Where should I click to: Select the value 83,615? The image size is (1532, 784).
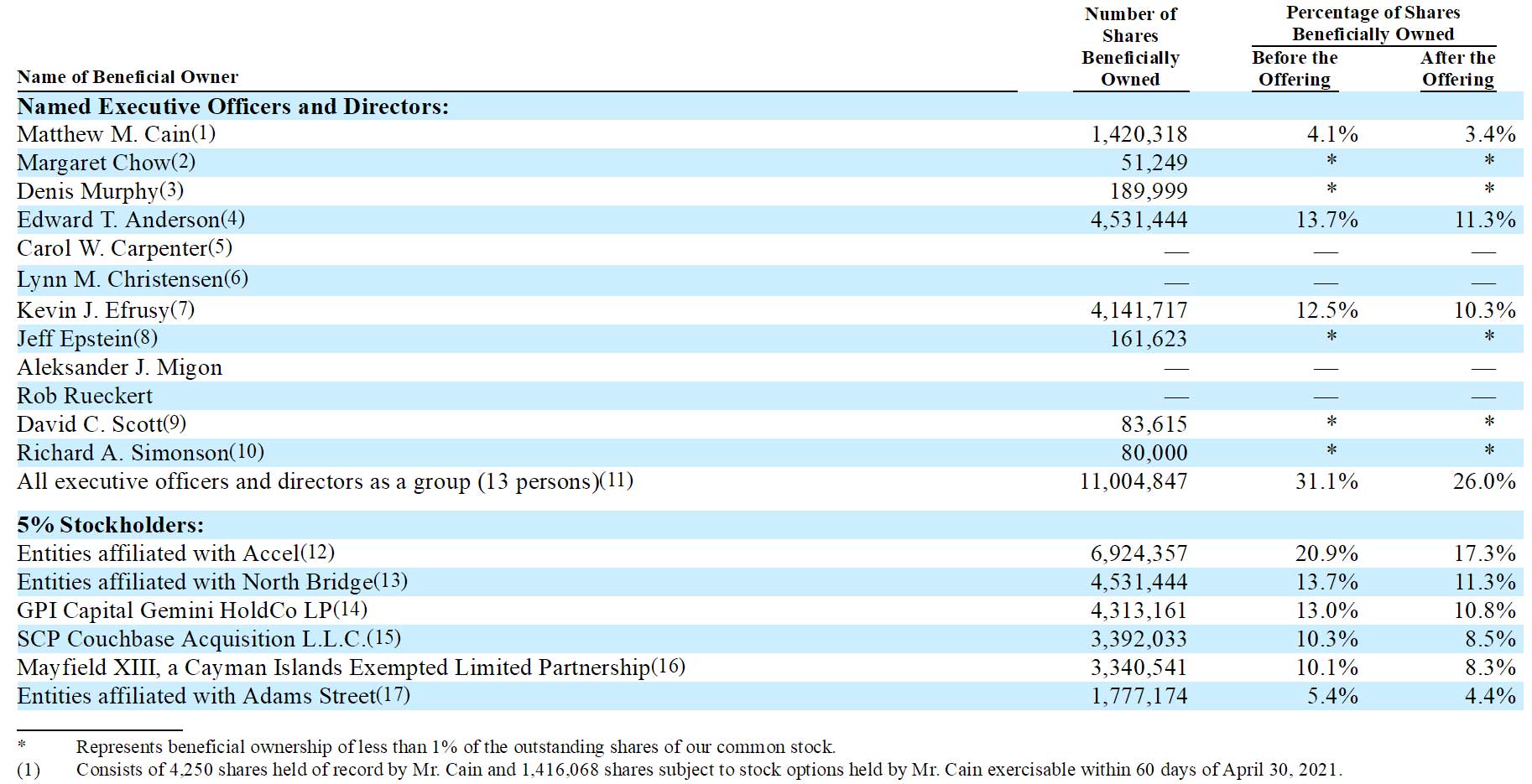[1154, 424]
